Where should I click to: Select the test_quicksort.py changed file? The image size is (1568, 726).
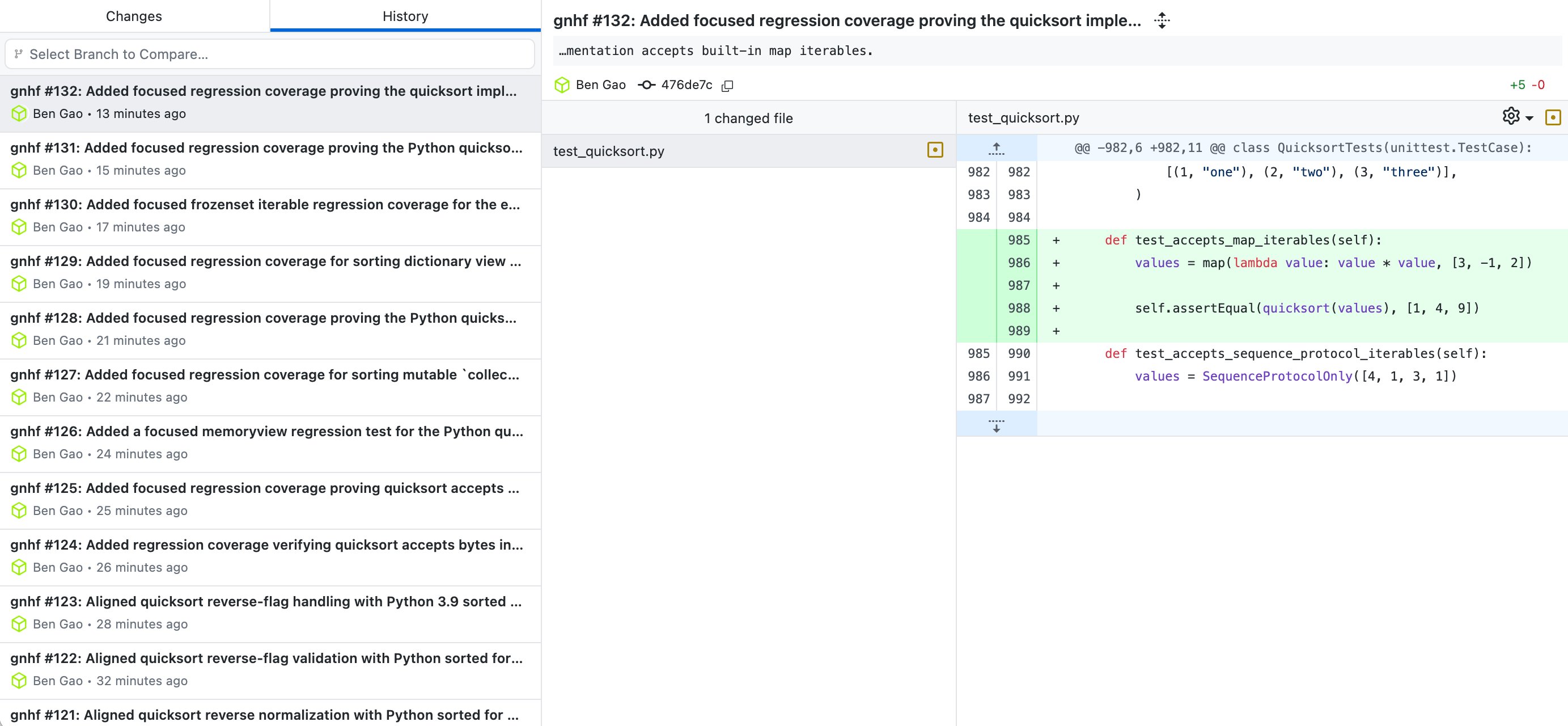click(609, 151)
